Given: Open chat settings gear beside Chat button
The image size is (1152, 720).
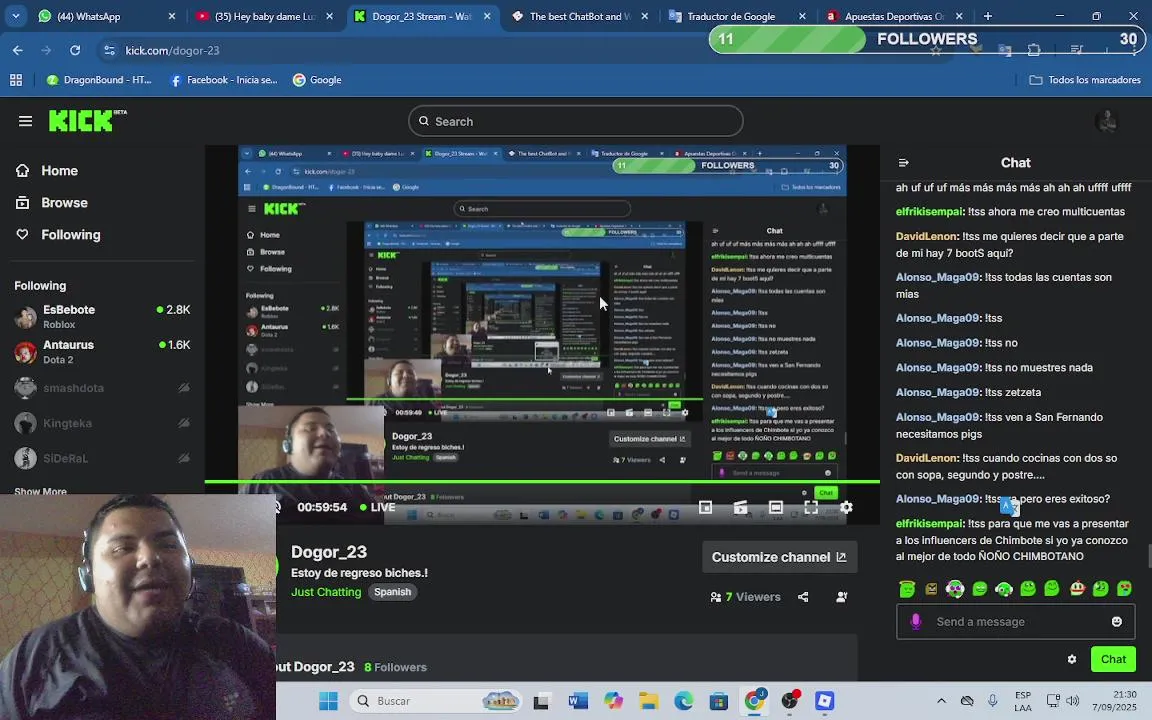Looking at the screenshot, I should tap(1072, 660).
